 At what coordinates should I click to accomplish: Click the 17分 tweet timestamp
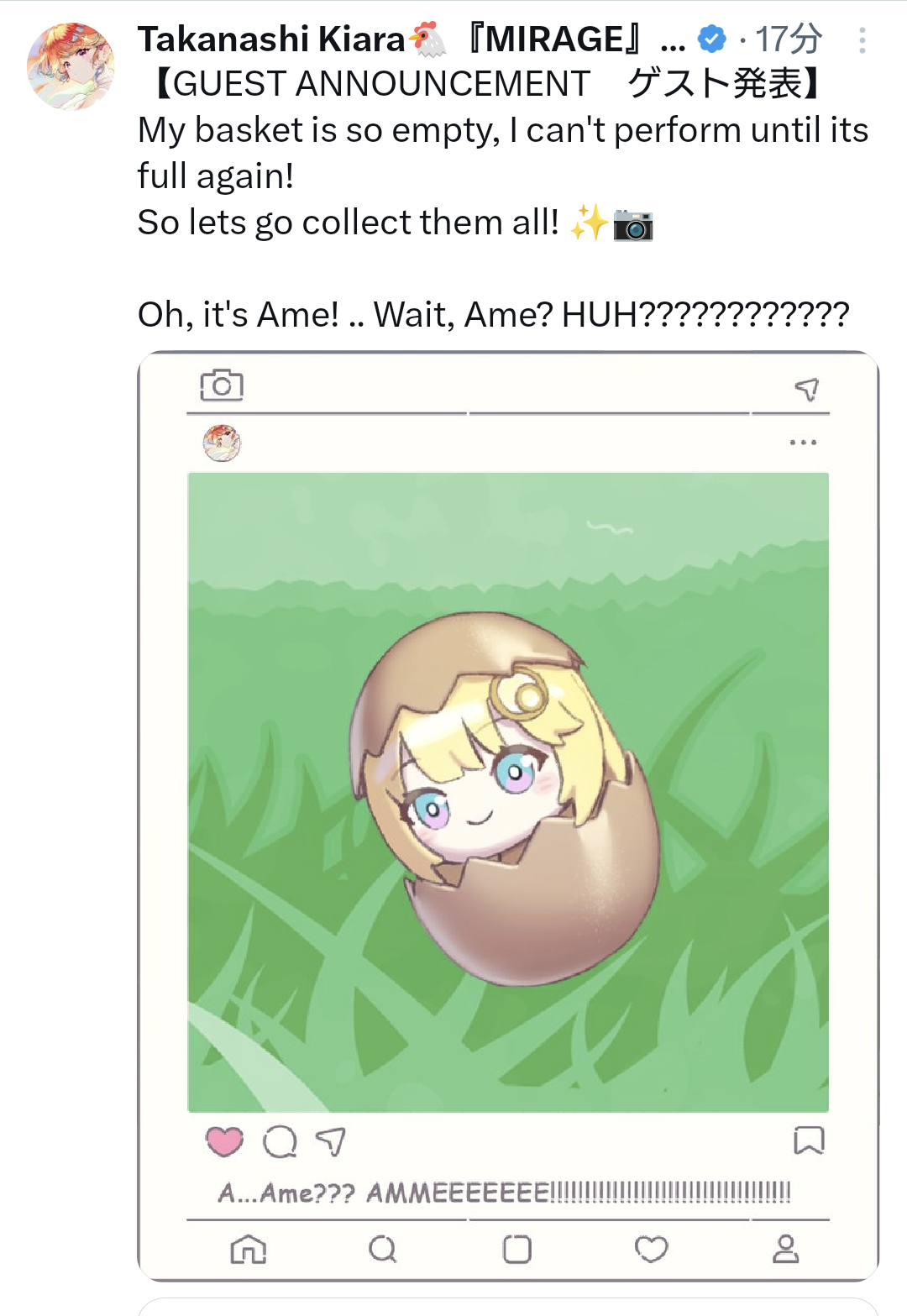tap(788, 39)
